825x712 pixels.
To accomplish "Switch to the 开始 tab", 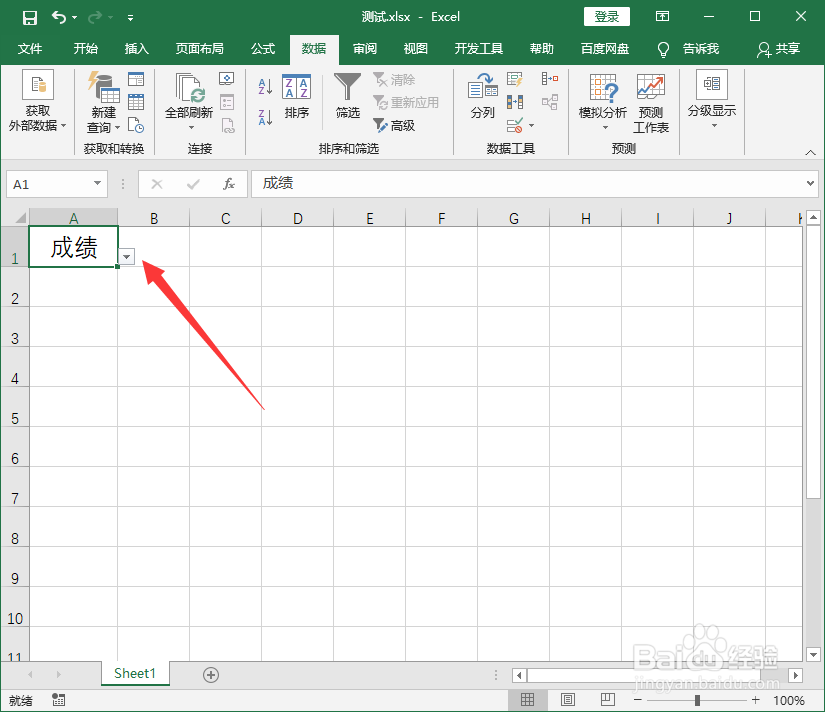I will pos(86,49).
